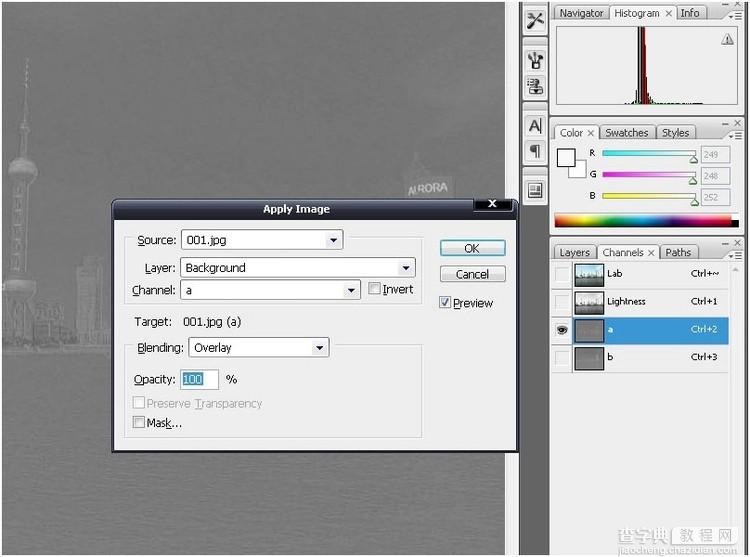The height and width of the screenshot is (557, 750).
Task: Switch to the Info tab
Action: (x=690, y=13)
